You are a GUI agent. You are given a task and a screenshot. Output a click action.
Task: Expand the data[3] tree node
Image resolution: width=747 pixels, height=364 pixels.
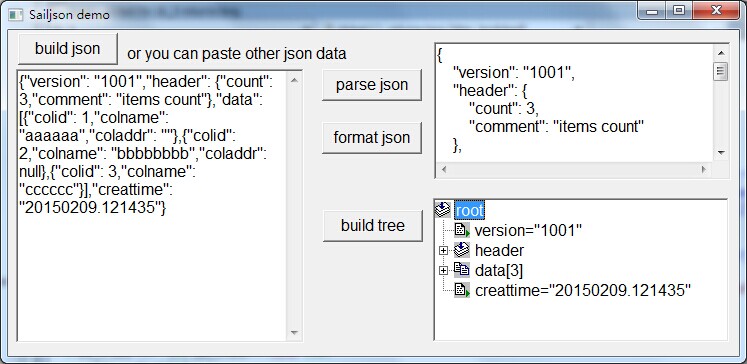point(443,270)
